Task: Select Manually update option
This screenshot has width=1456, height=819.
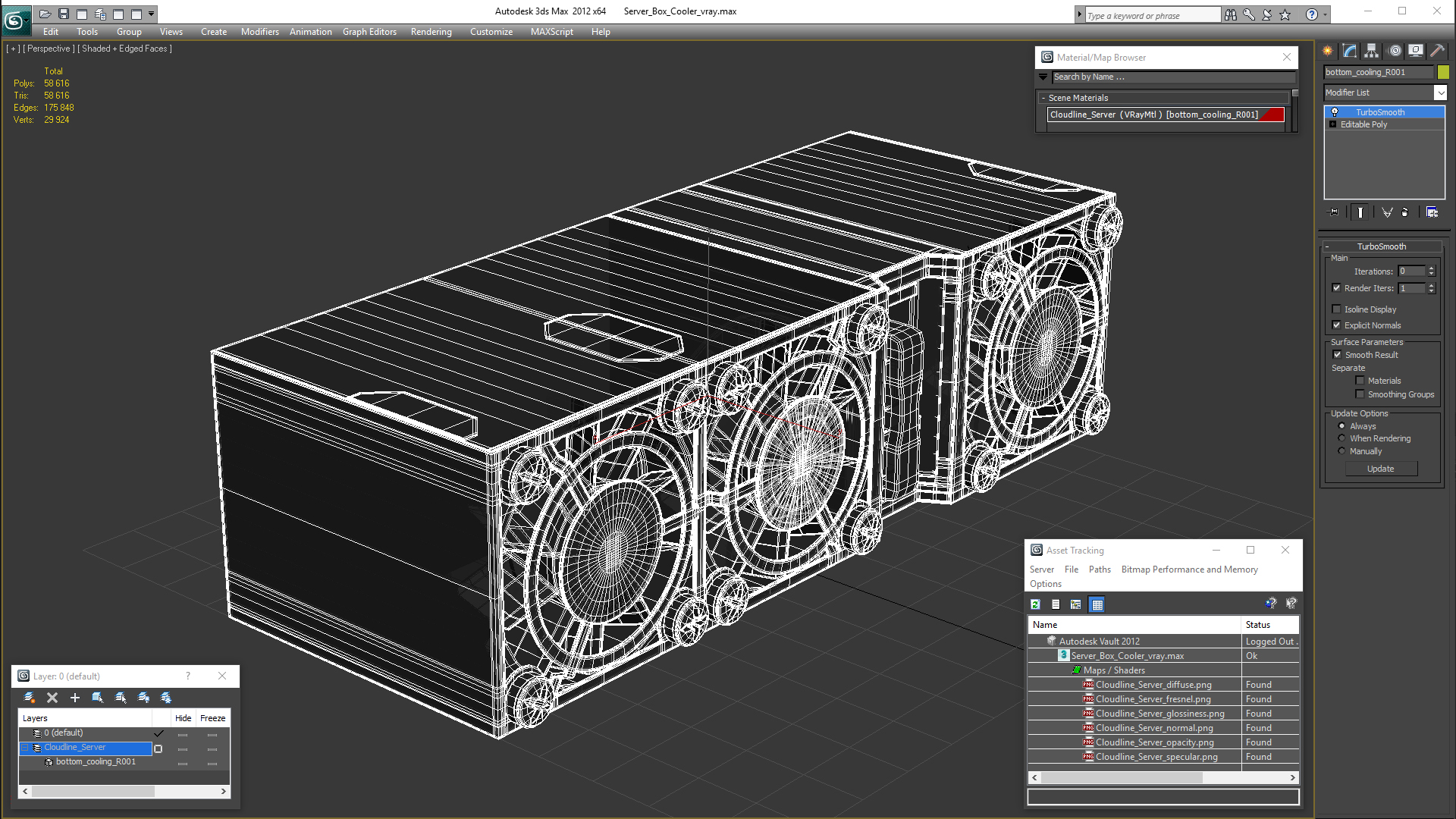Action: [1341, 451]
